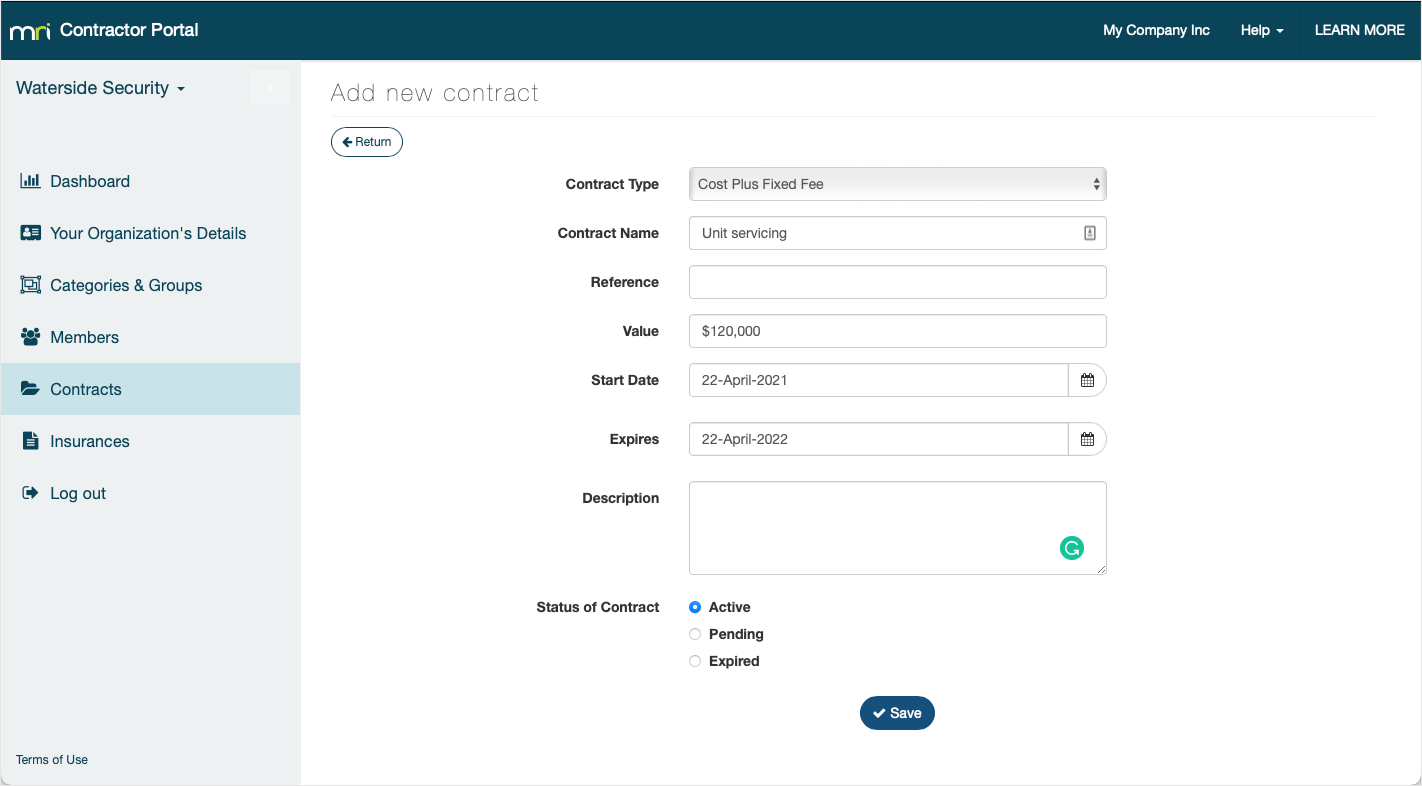Select the Dashboard chart icon
The width and height of the screenshot is (1422, 786).
[x=30, y=181]
